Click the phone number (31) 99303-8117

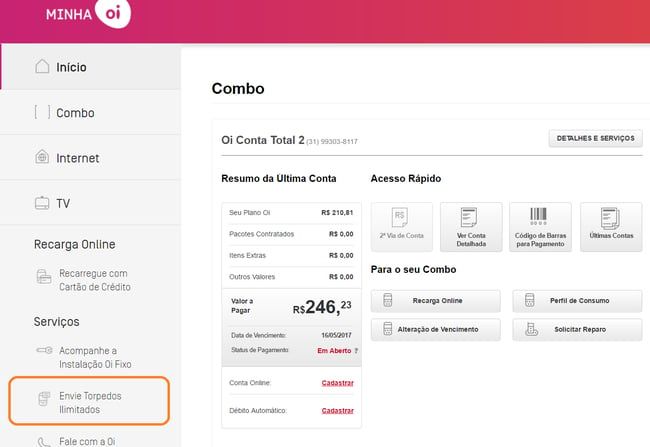[332, 142]
